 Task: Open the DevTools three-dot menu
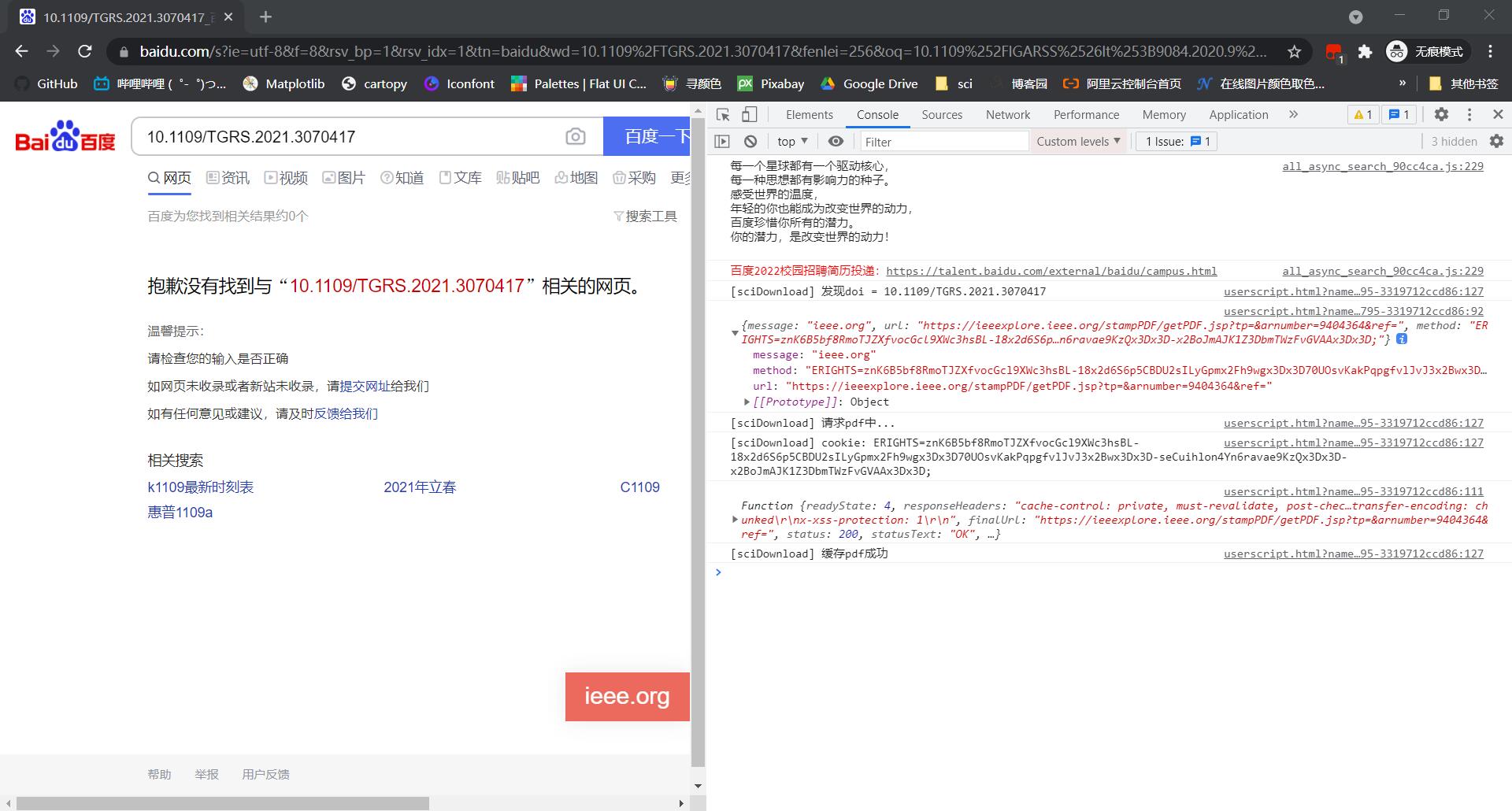1469,115
